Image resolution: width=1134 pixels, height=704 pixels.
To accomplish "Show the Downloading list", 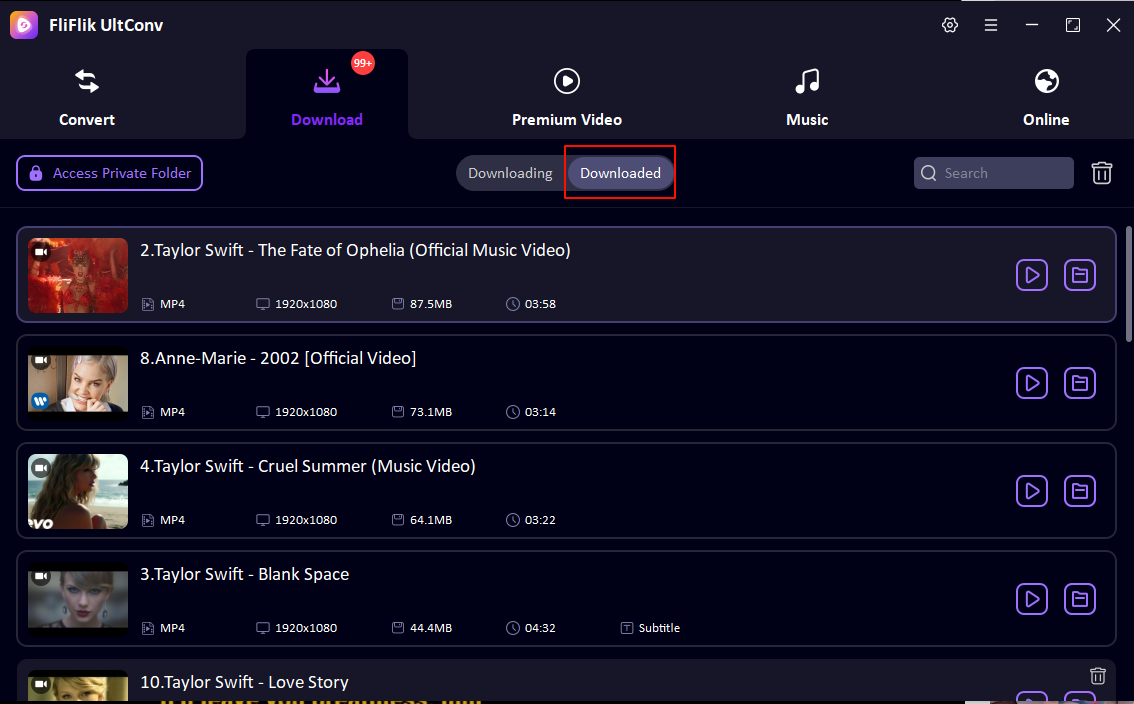I will 510,174.
